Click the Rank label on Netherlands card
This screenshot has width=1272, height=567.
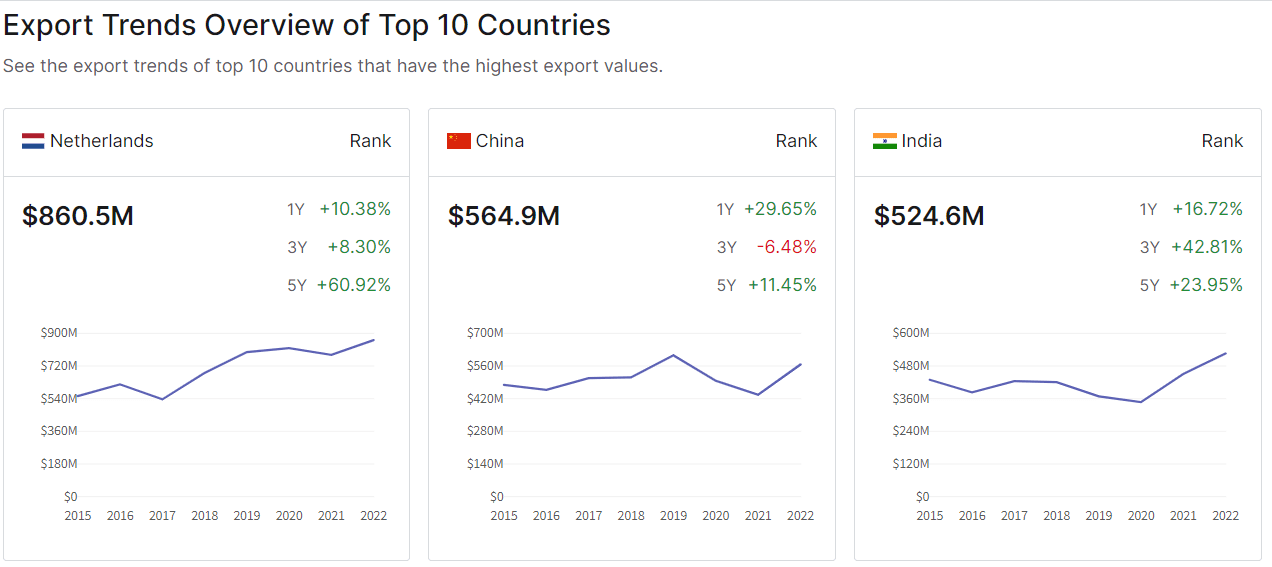[x=370, y=141]
